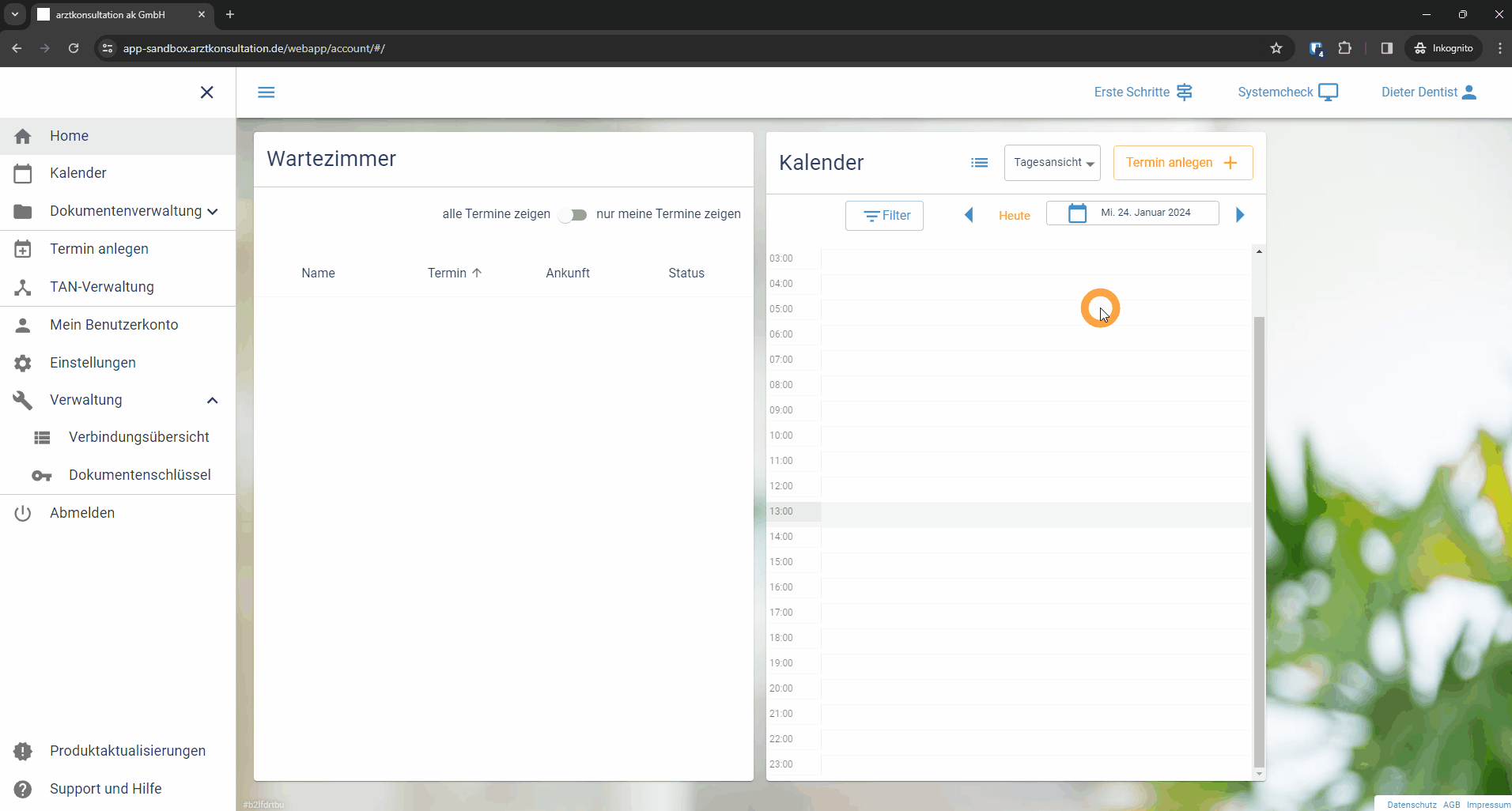The width and height of the screenshot is (1512, 811).
Task: Select Einstellungen from sidebar
Action: 93,363
